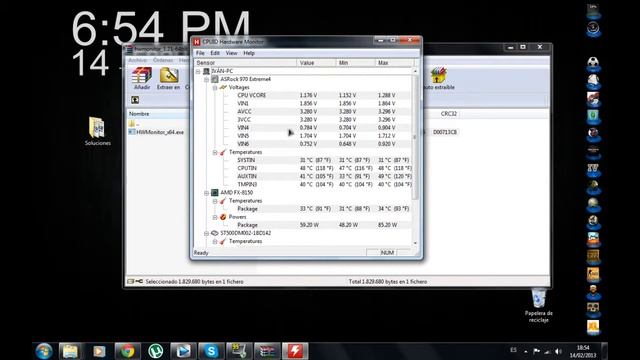640x360 pixels.
Task: Collapse the Voltages group under ASRock
Action: (215, 88)
